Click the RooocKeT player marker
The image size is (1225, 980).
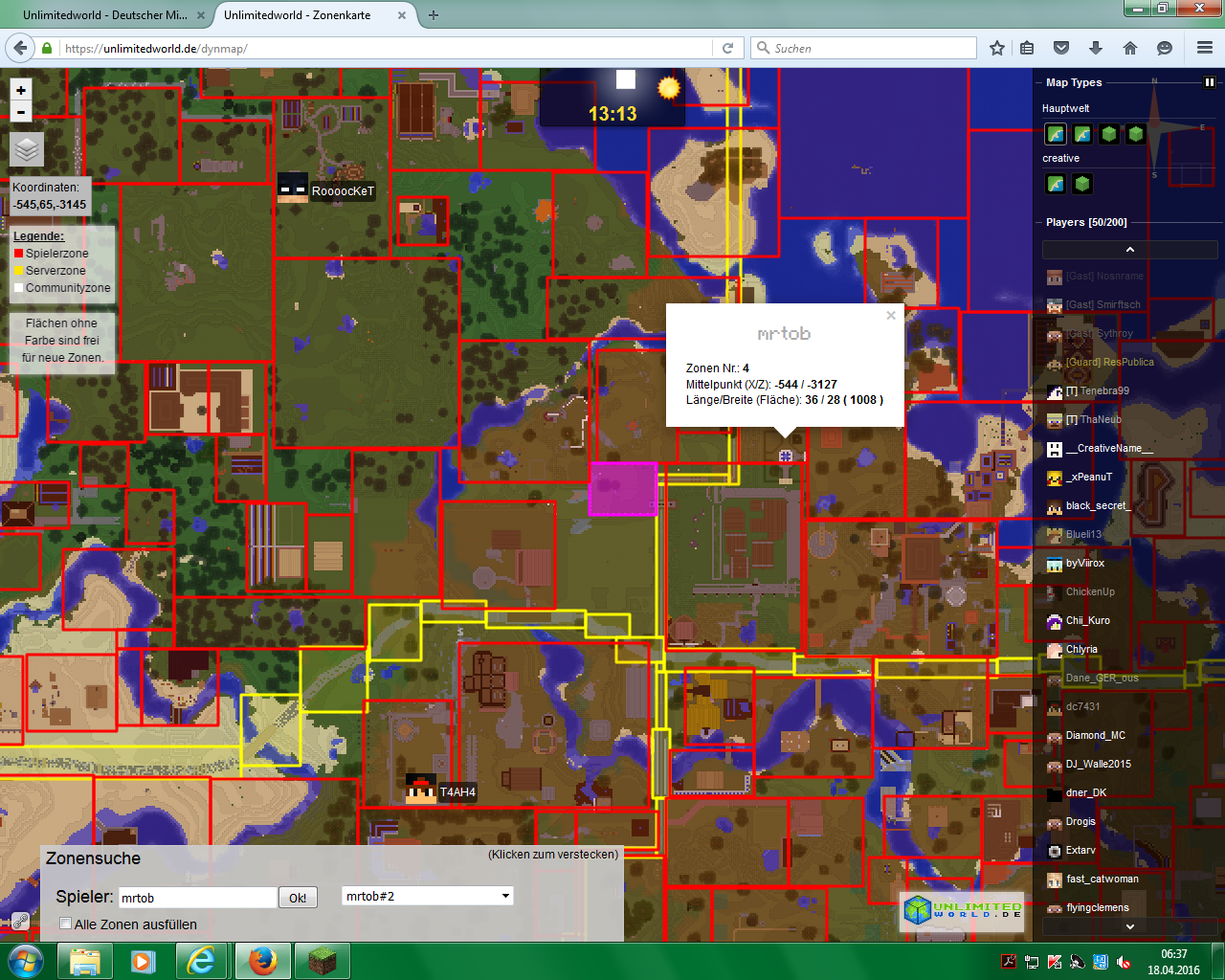click(x=293, y=188)
